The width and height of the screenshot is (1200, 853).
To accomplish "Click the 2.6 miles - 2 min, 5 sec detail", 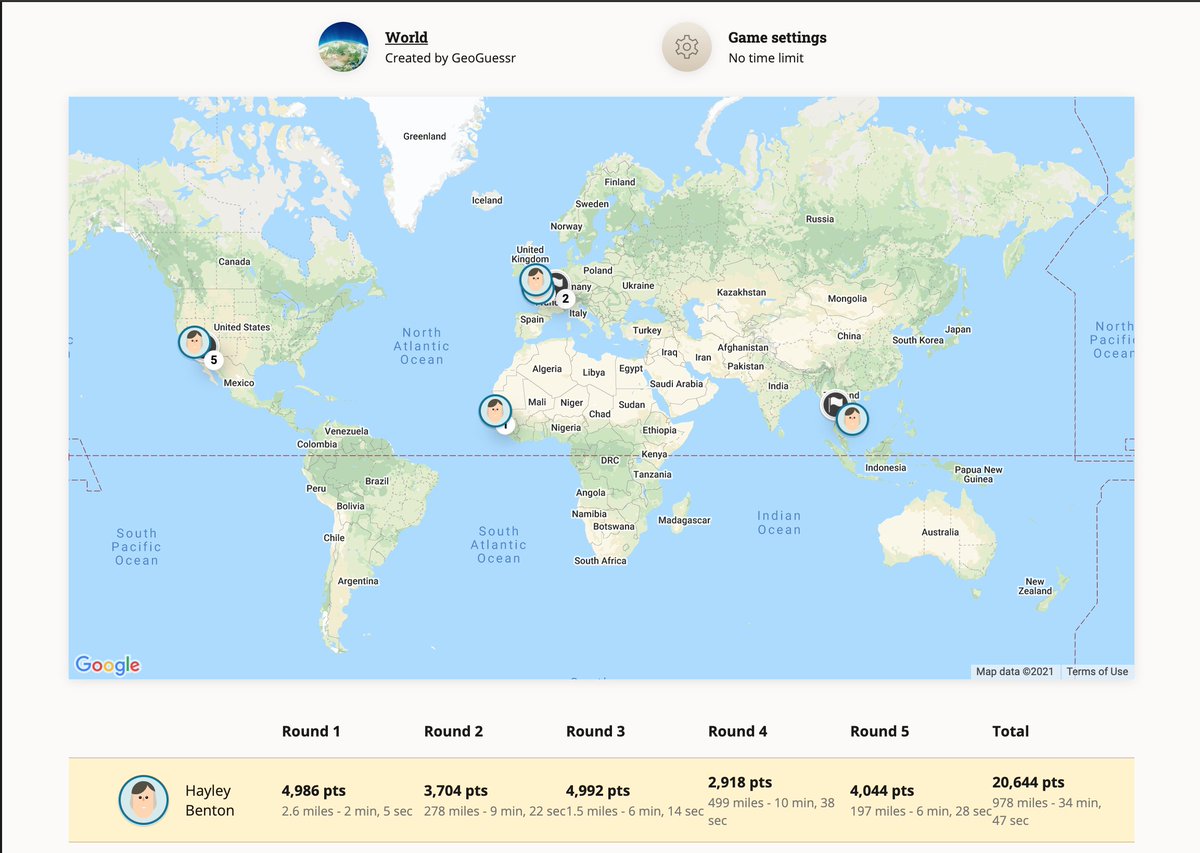I will click(x=347, y=811).
